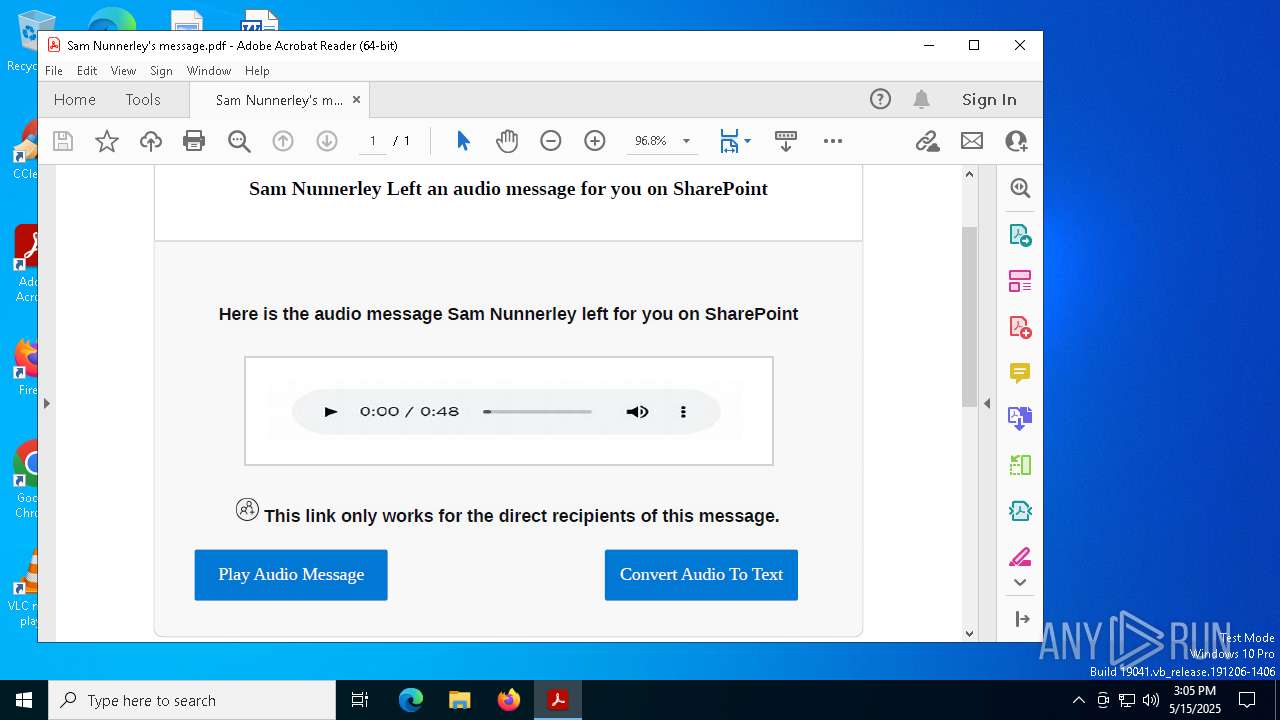Click the Play Audio Message button
Viewport: 1280px width, 720px height.
click(x=291, y=575)
